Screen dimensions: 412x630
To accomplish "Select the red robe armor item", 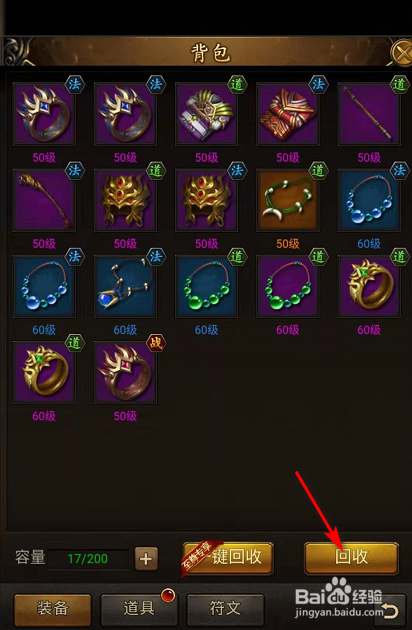I will 288,114.
